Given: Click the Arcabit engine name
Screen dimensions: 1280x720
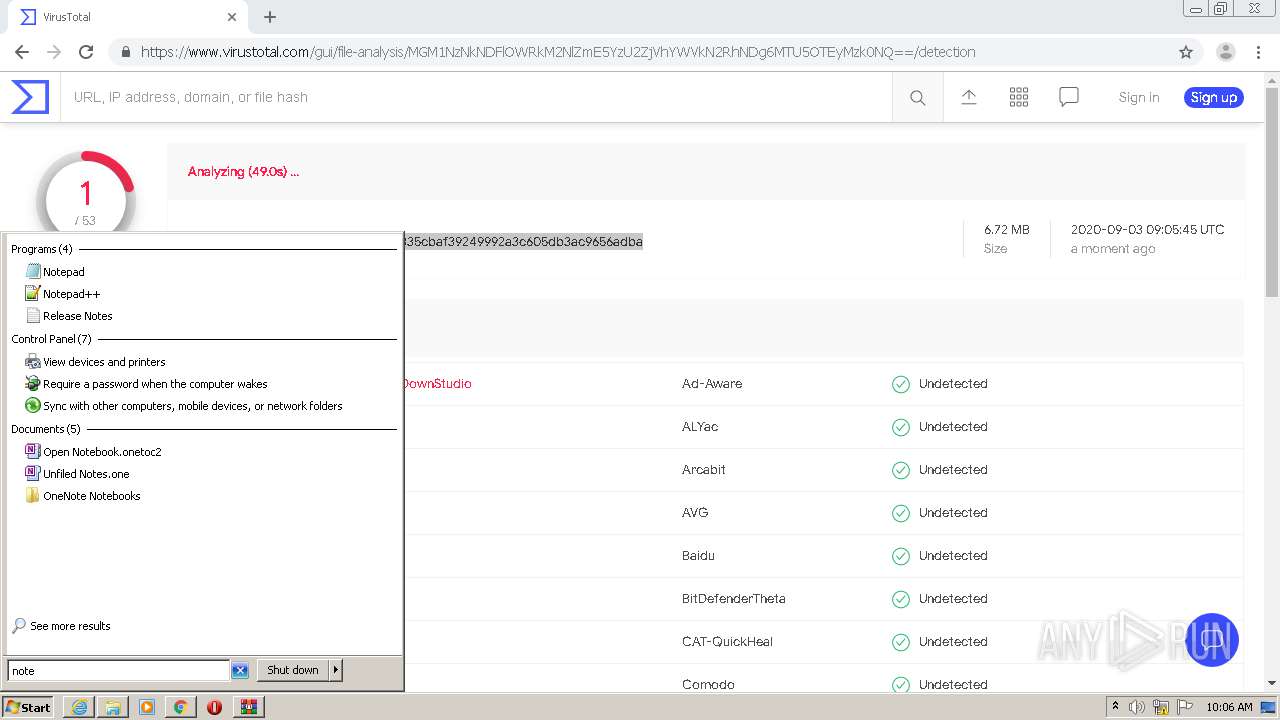Looking at the screenshot, I should pyautogui.click(x=704, y=470).
